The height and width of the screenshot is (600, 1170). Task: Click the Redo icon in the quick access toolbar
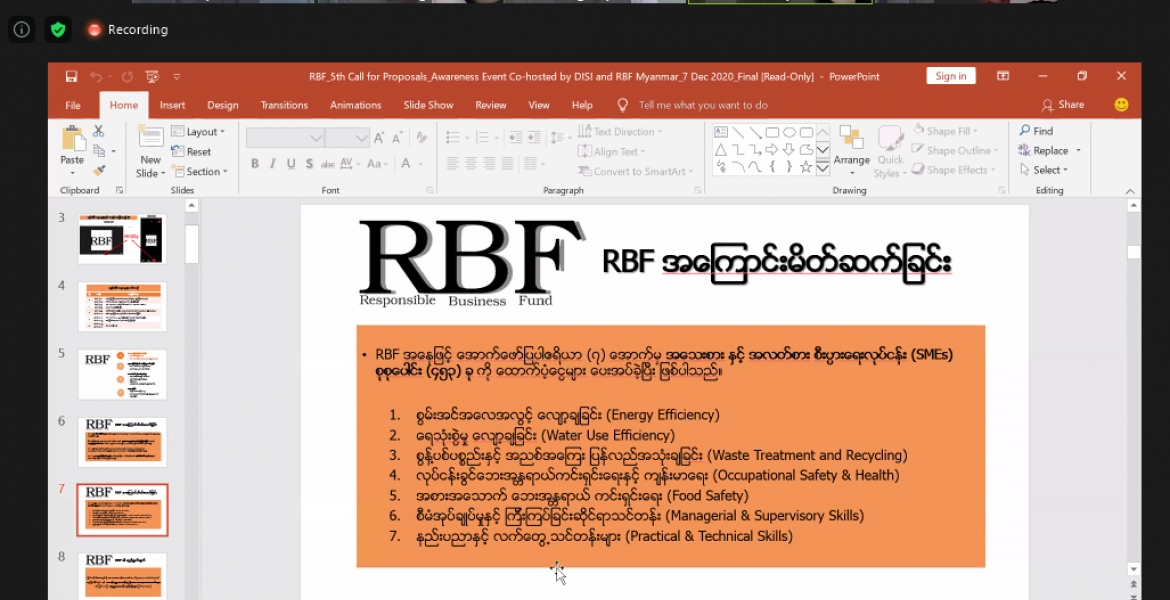(127, 76)
